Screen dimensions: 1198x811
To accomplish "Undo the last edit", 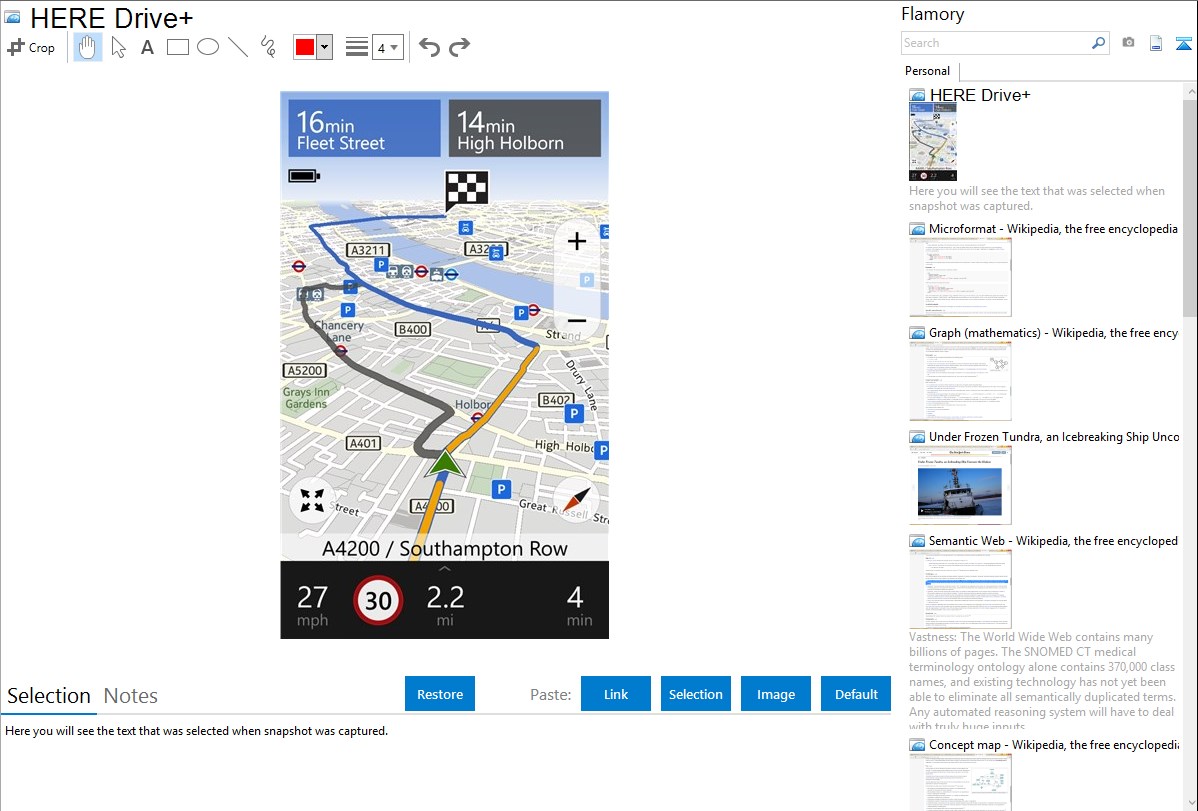I will (429, 47).
